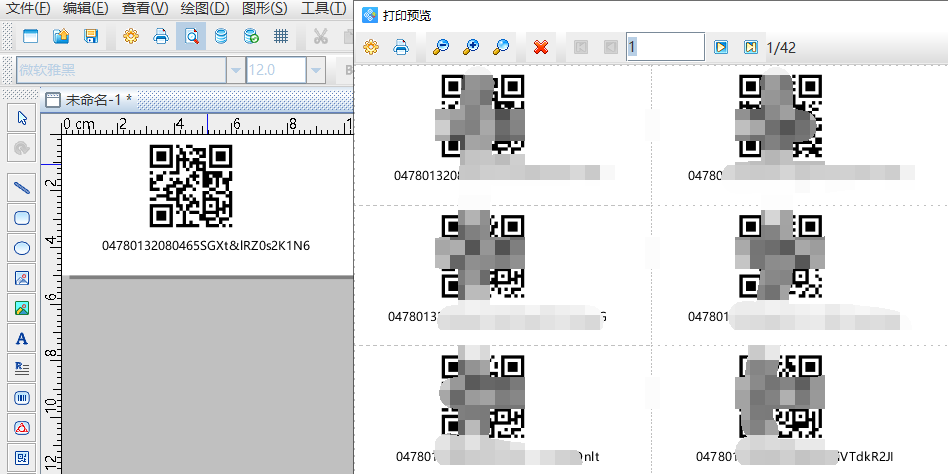Toggle the print preview magnifier icon in main toolbar

point(191,36)
